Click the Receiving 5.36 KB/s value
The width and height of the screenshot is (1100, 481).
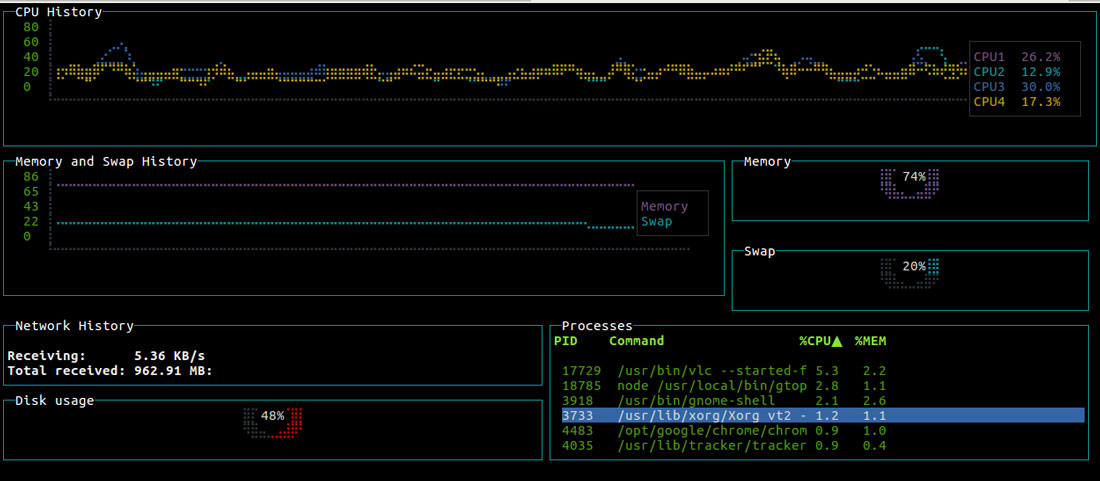pyautogui.click(x=169, y=355)
